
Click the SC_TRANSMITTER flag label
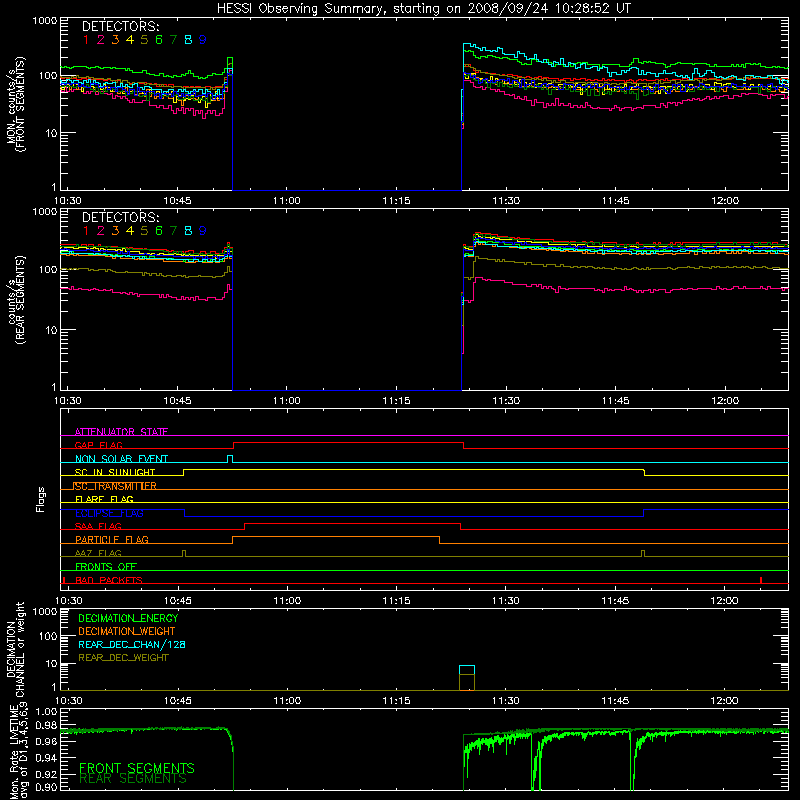[x=115, y=486]
